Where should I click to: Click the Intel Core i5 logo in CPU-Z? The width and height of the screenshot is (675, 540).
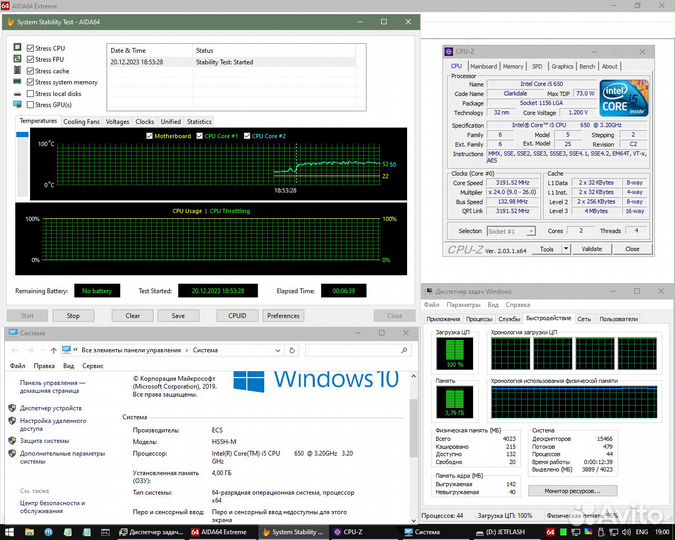[624, 98]
